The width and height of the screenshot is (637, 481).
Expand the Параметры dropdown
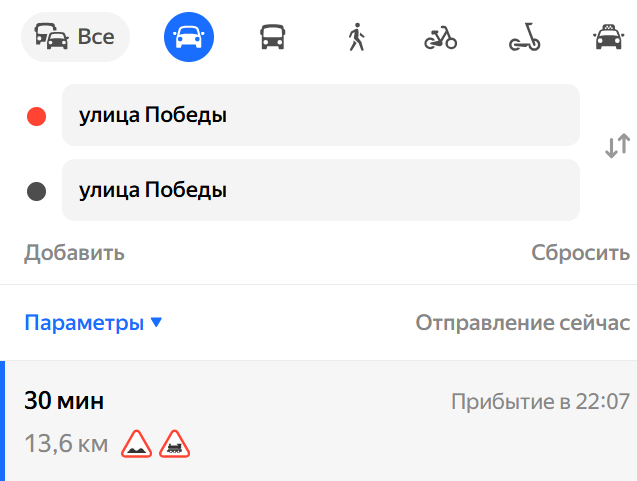coord(93,323)
